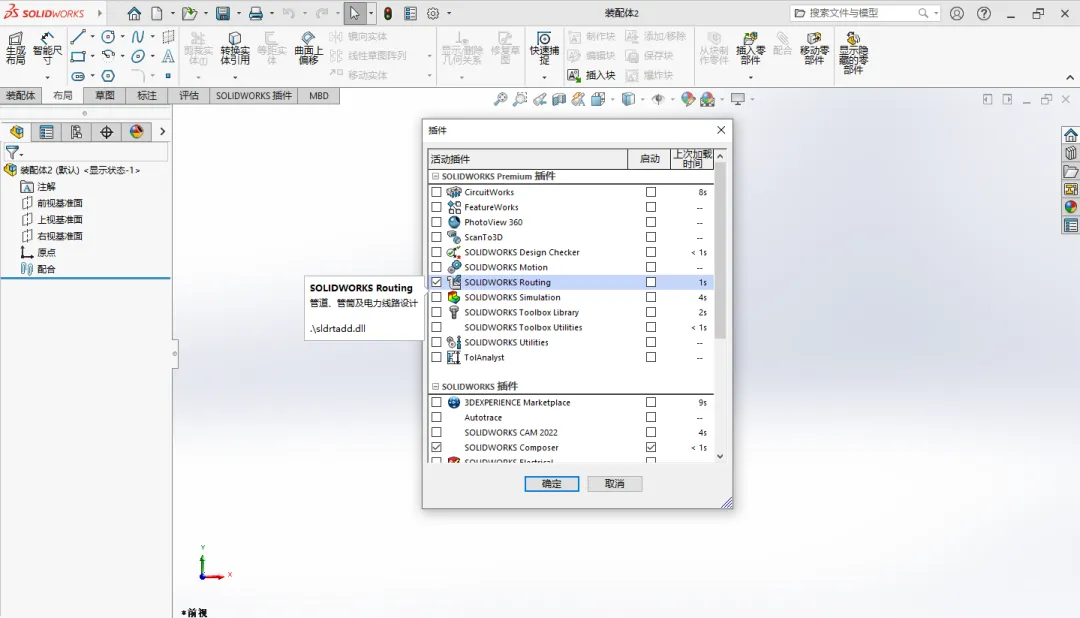Select the Spline sketch tool
This screenshot has height=618, width=1080.
pos(138,37)
